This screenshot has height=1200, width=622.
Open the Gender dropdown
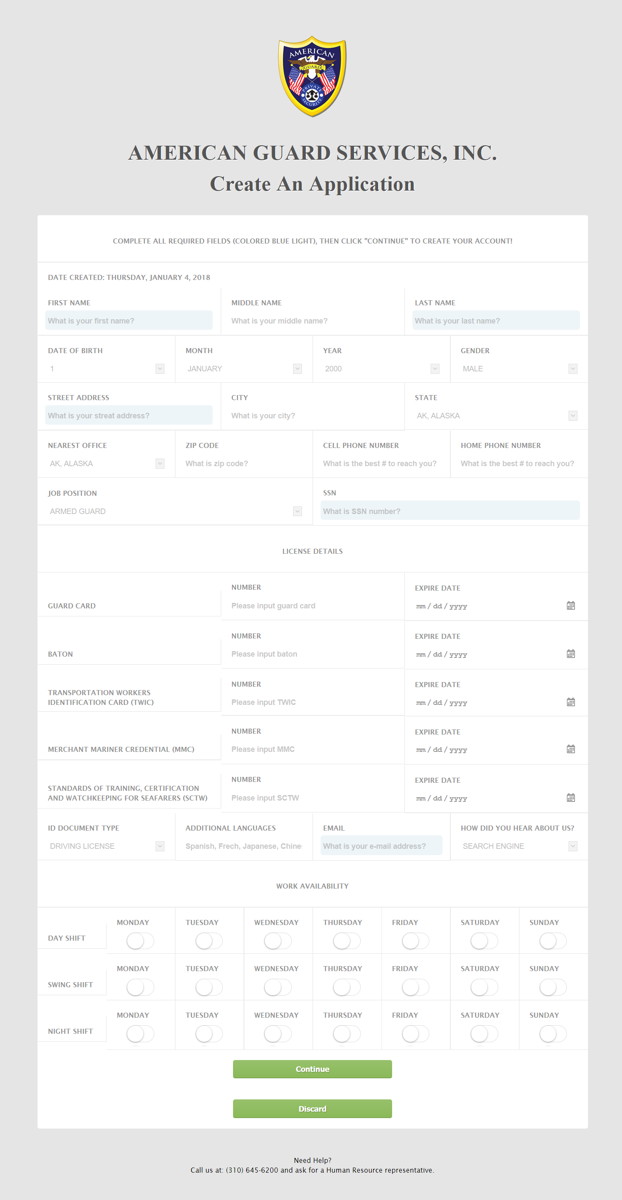pyautogui.click(x=519, y=369)
